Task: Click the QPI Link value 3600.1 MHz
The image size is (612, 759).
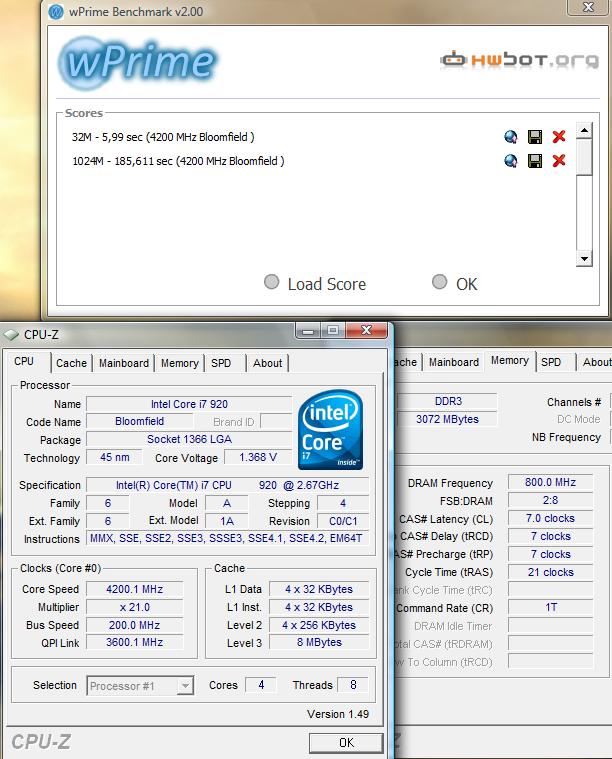Action: [x=135, y=642]
